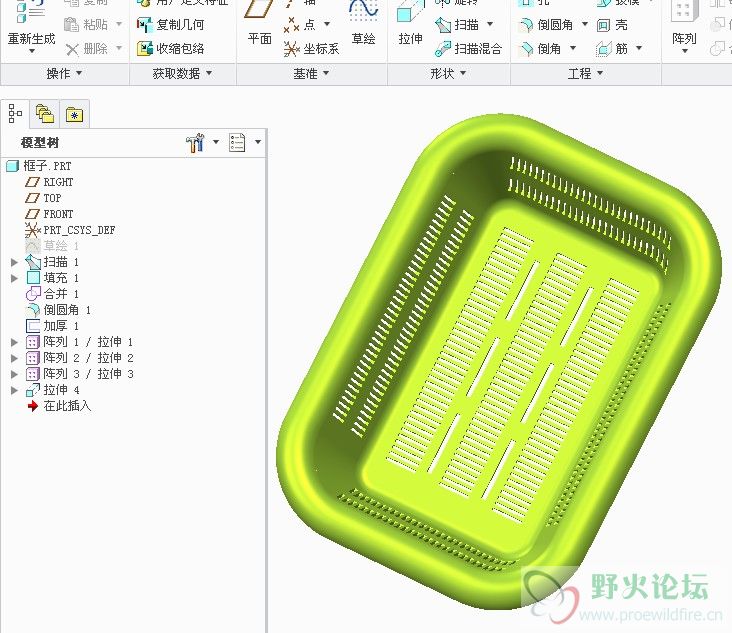732x633 pixels.
Task: Open the favorites tab
Action: pos(74,113)
